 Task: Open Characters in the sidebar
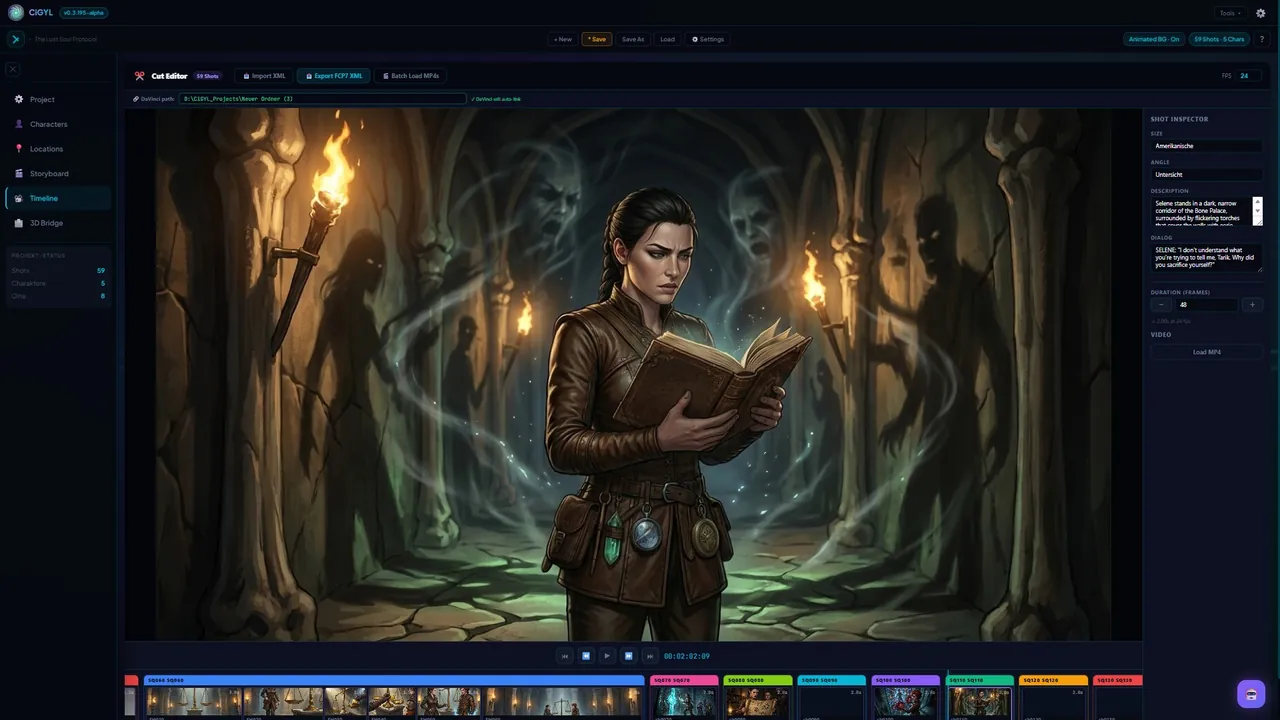tap(58, 124)
